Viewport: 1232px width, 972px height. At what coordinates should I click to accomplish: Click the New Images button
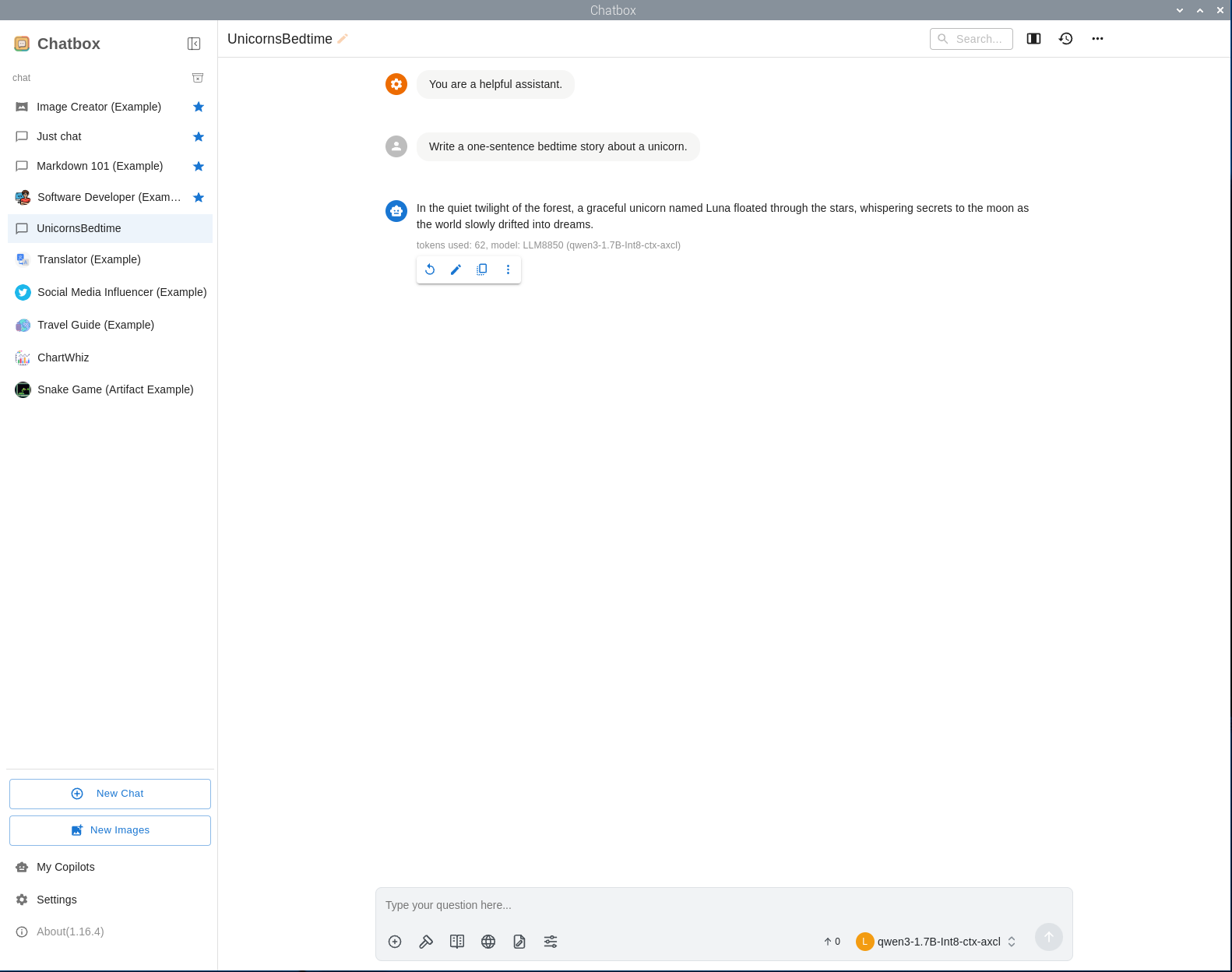110,830
